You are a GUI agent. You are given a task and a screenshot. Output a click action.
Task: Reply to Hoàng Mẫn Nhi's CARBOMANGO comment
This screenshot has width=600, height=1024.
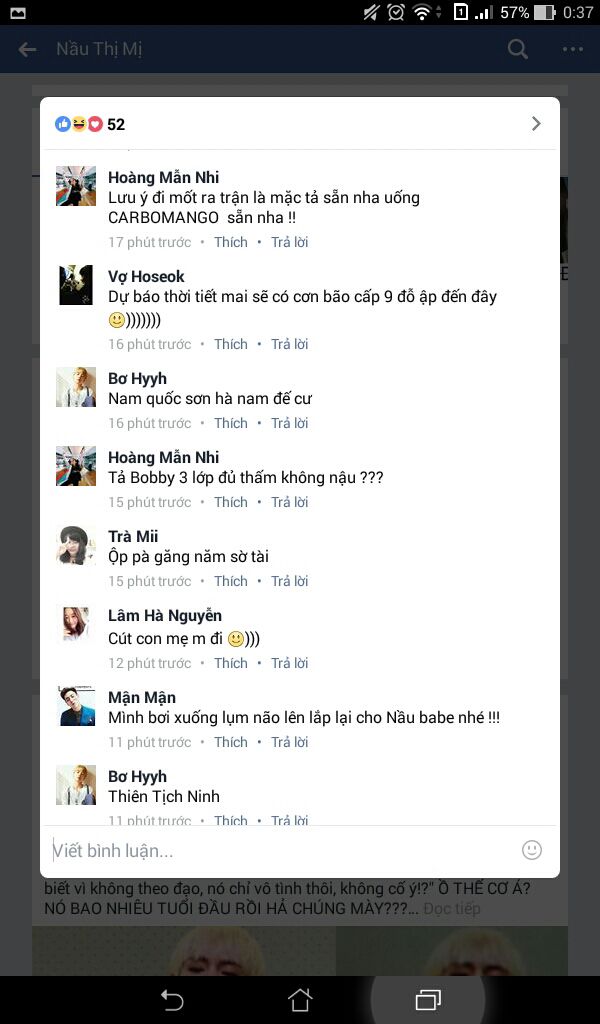290,242
